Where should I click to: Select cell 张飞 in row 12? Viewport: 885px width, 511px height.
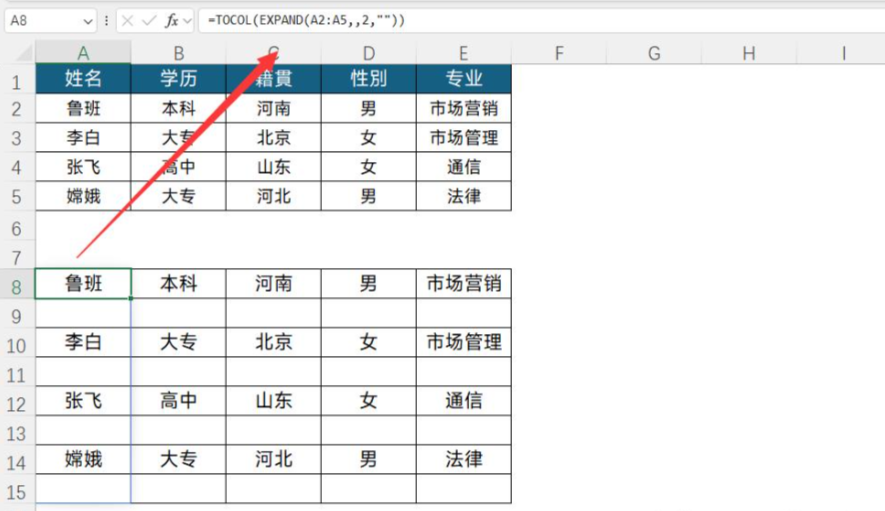[83, 401]
